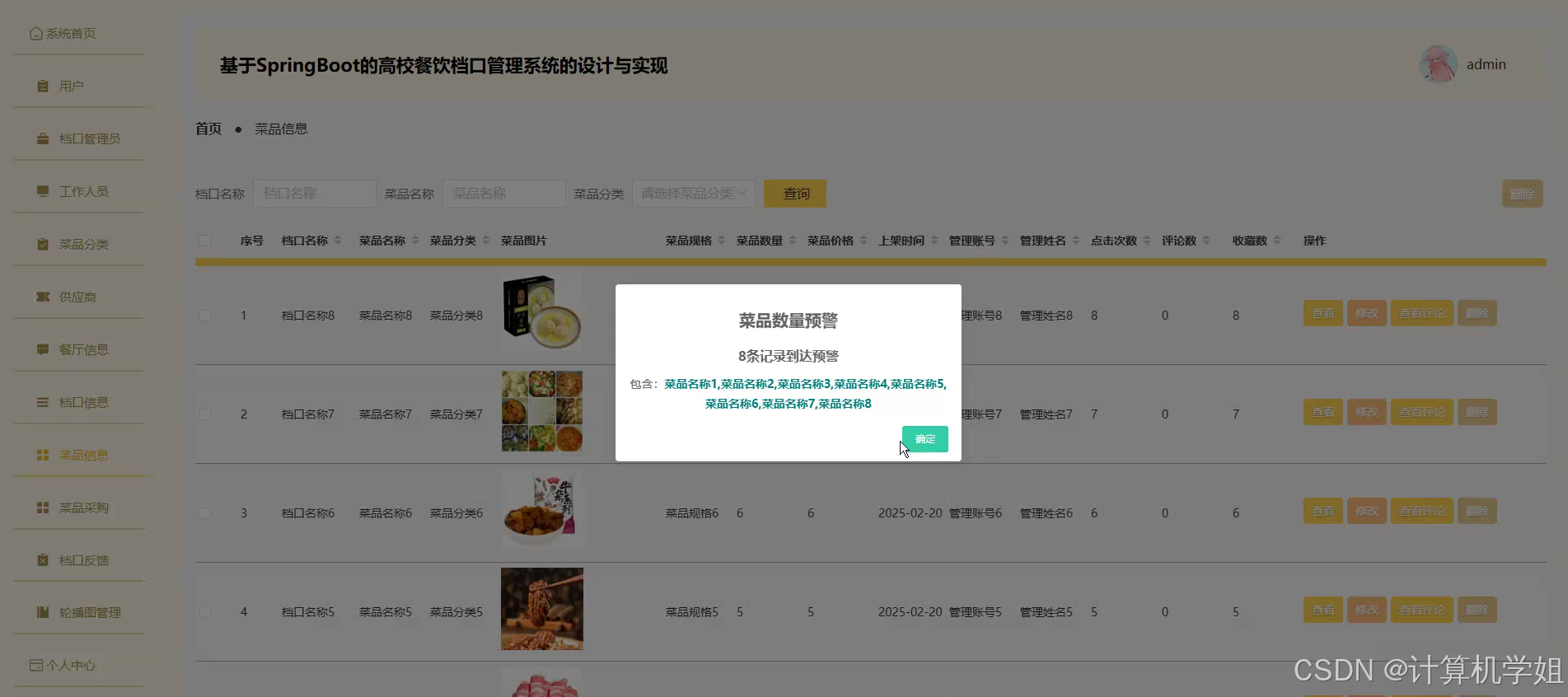Click 修改 for row 档口名称8
The image size is (1568, 697).
[1367, 313]
